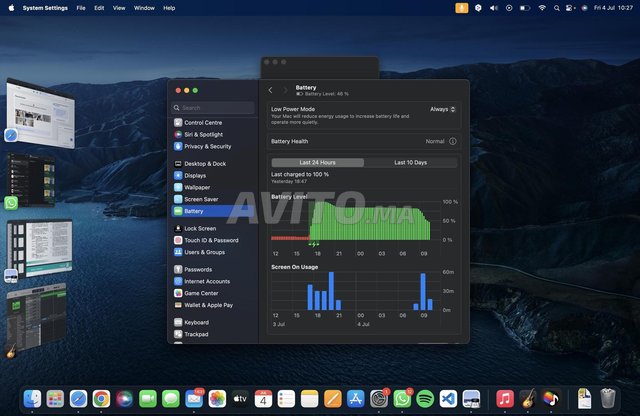Image resolution: width=640 pixels, height=416 pixels.
Task: Click the back navigation arrow
Action: (x=270, y=90)
